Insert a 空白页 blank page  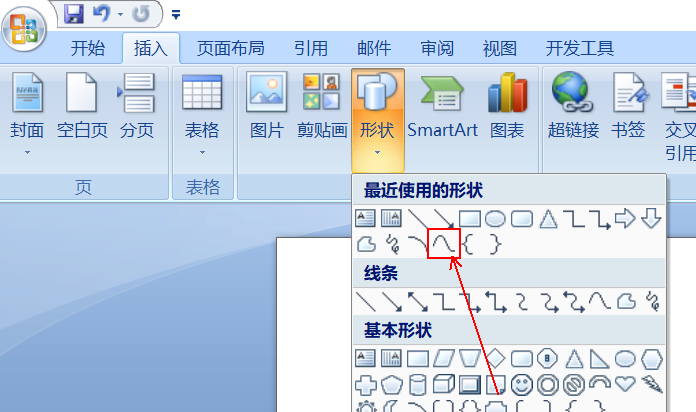click(82, 106)
